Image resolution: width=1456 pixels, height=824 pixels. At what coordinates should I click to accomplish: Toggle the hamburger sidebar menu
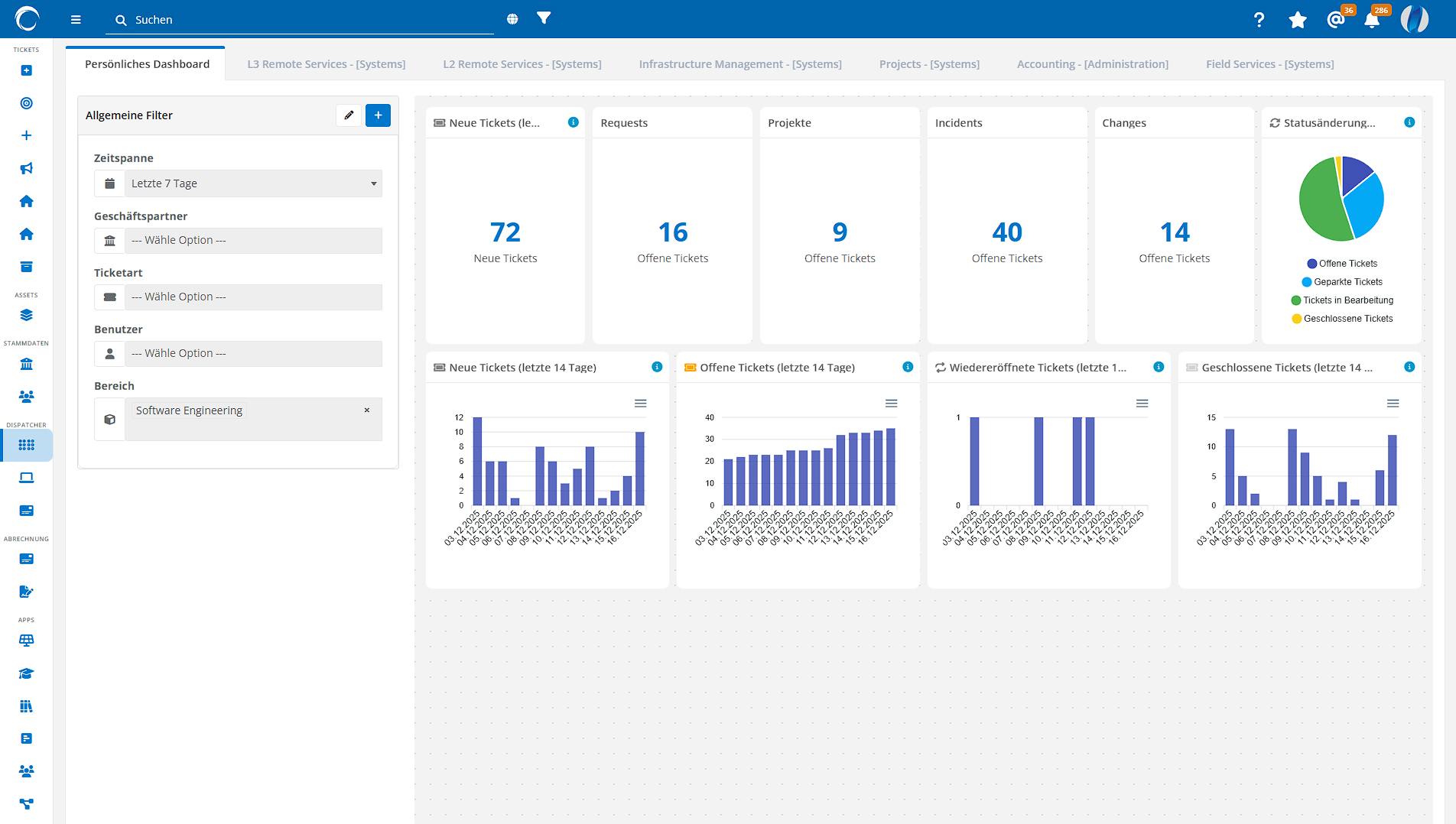(x=76, y=20)
